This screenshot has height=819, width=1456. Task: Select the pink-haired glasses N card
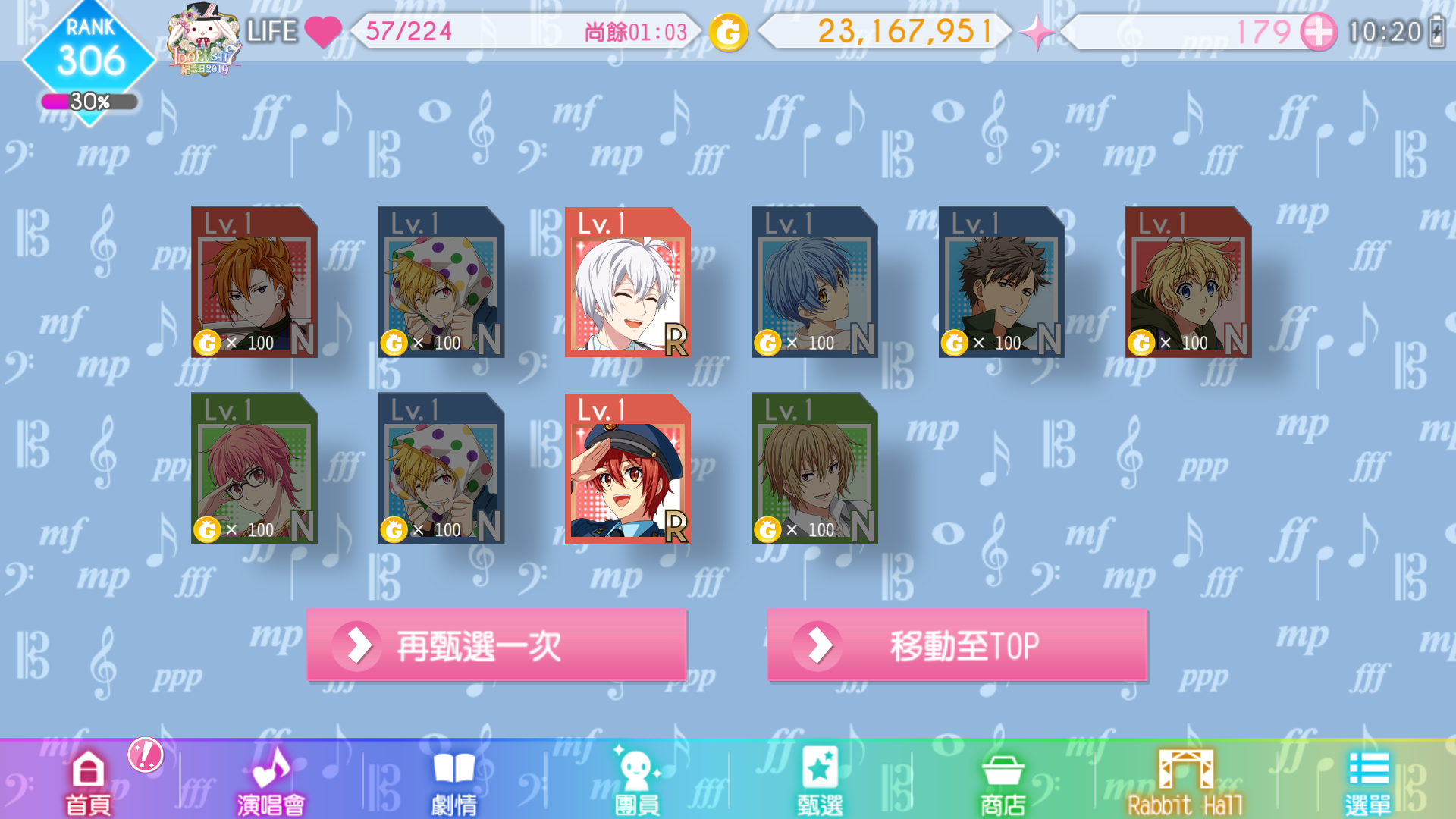[254, 469]
